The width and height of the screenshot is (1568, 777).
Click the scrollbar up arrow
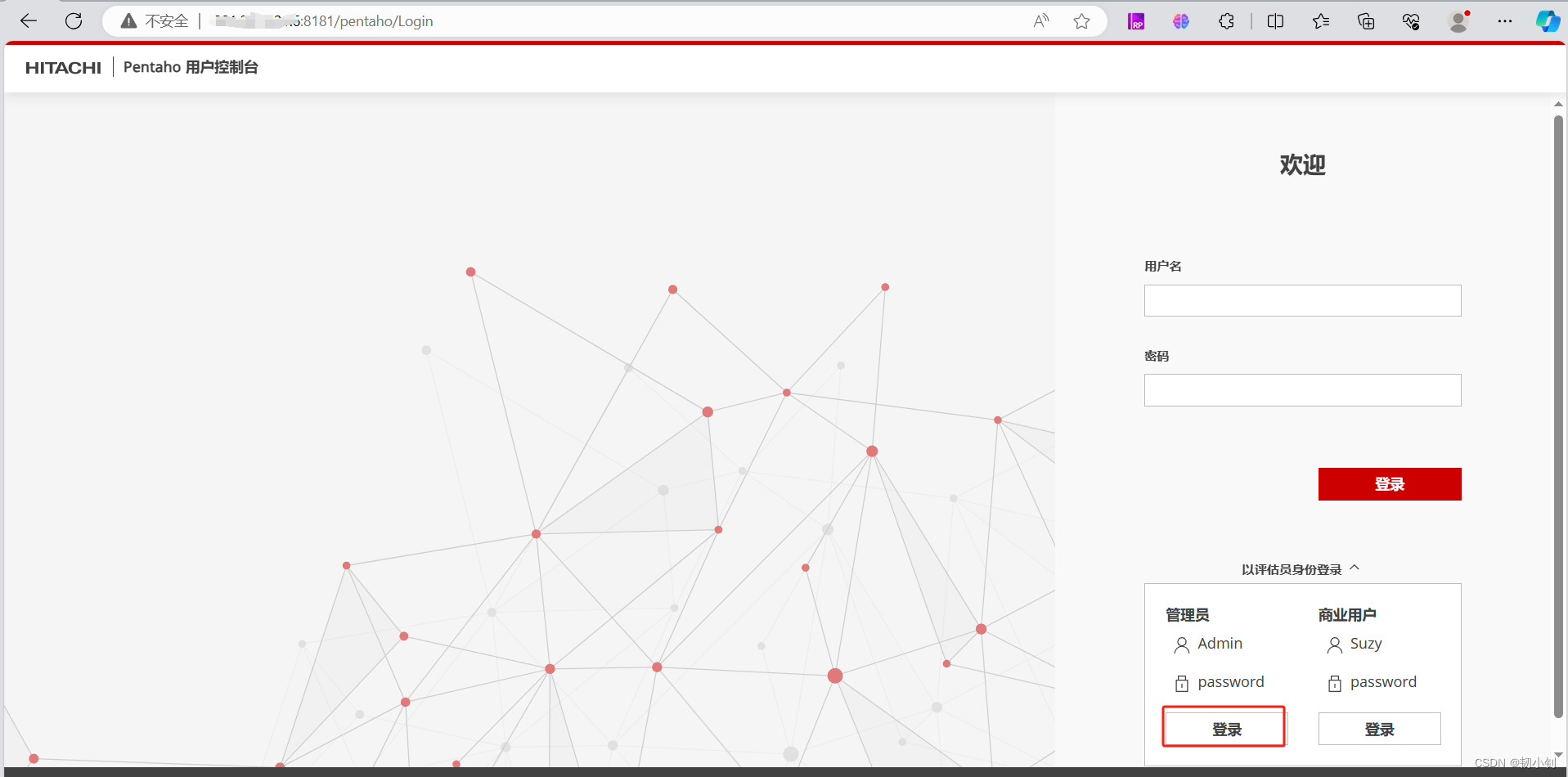[1558, 104]
